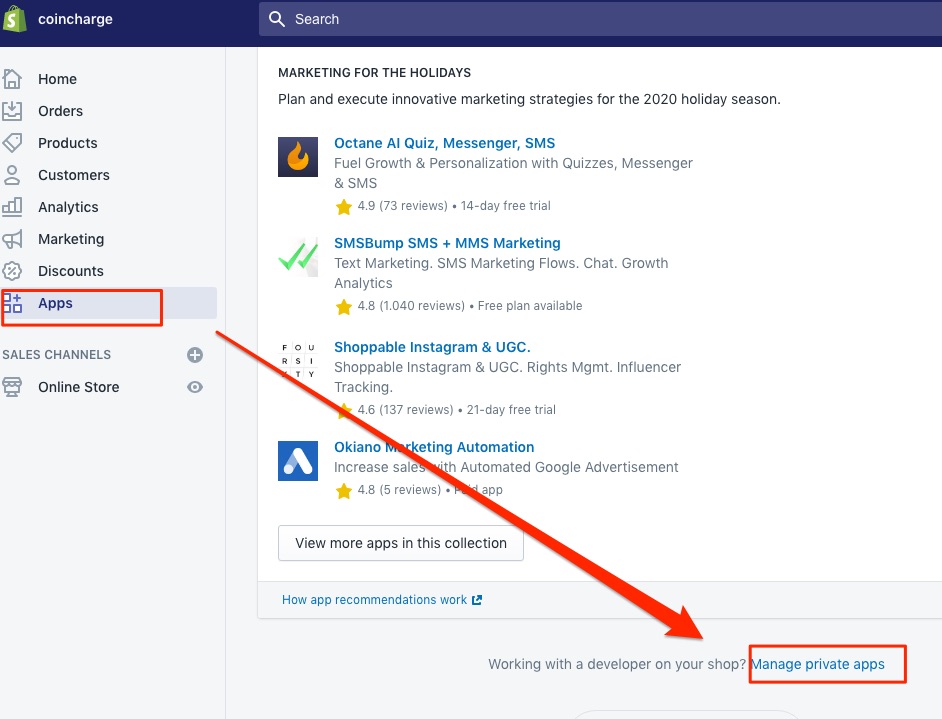Viewport: 942px width, 719px height.
Task: Click the search magnifier icon
Action: (x=277, y=19)
